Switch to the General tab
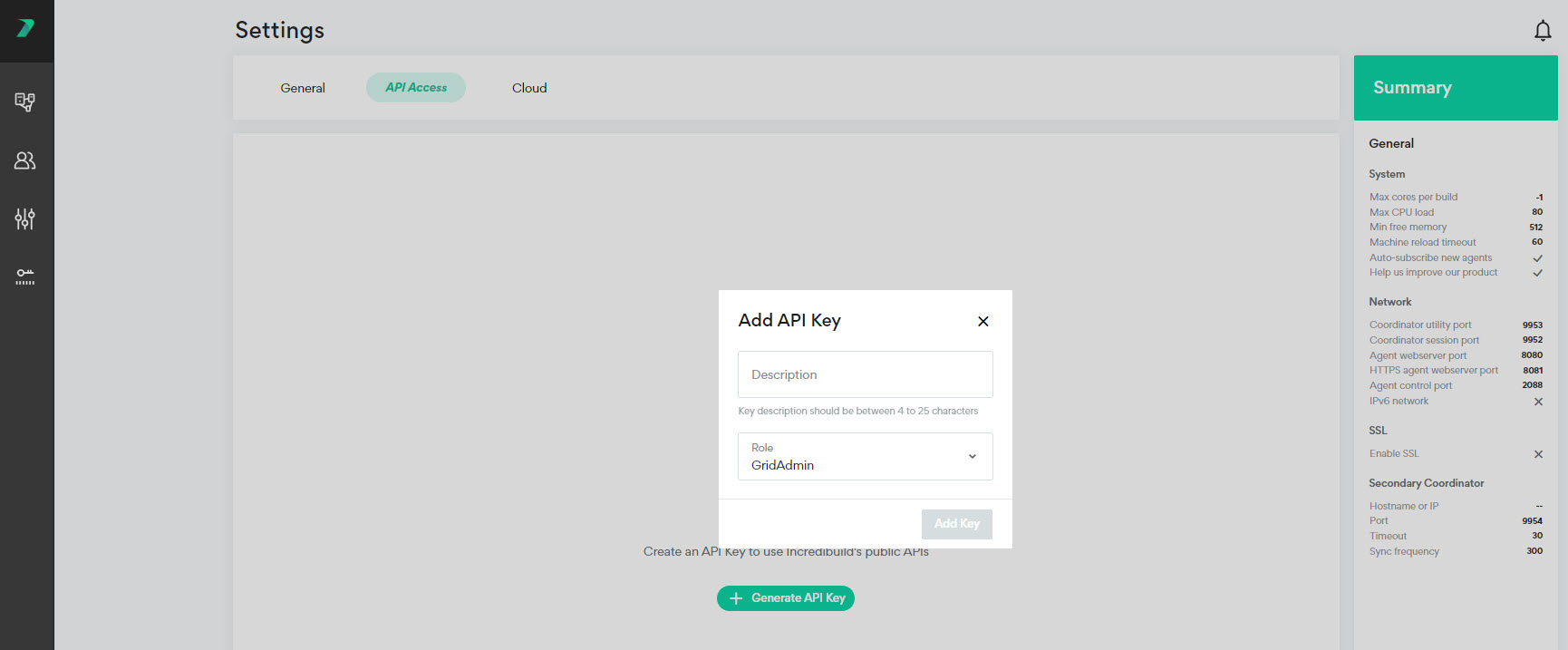 tap(303, 88)
